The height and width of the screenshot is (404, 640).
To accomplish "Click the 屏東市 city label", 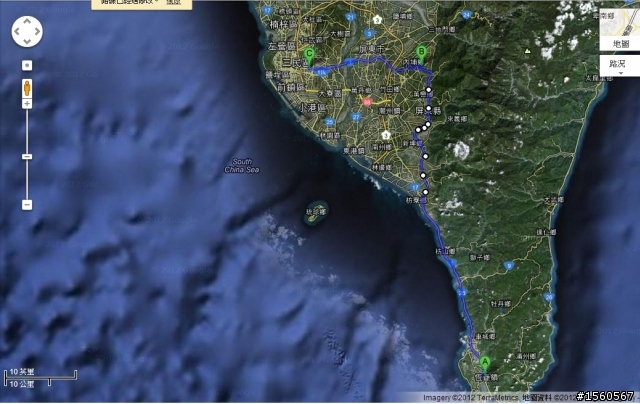I will point(372,49).
